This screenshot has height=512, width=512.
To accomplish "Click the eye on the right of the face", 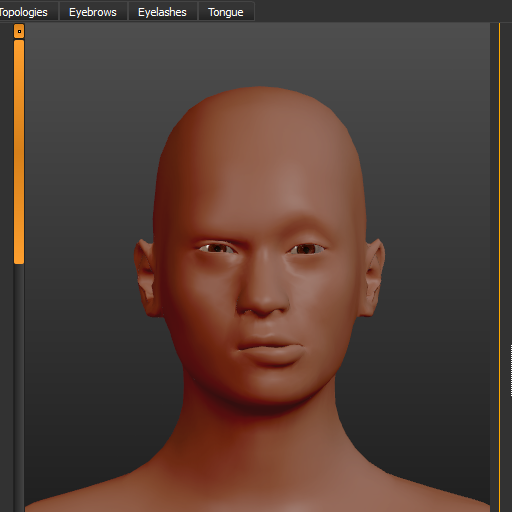I will 306,249.
